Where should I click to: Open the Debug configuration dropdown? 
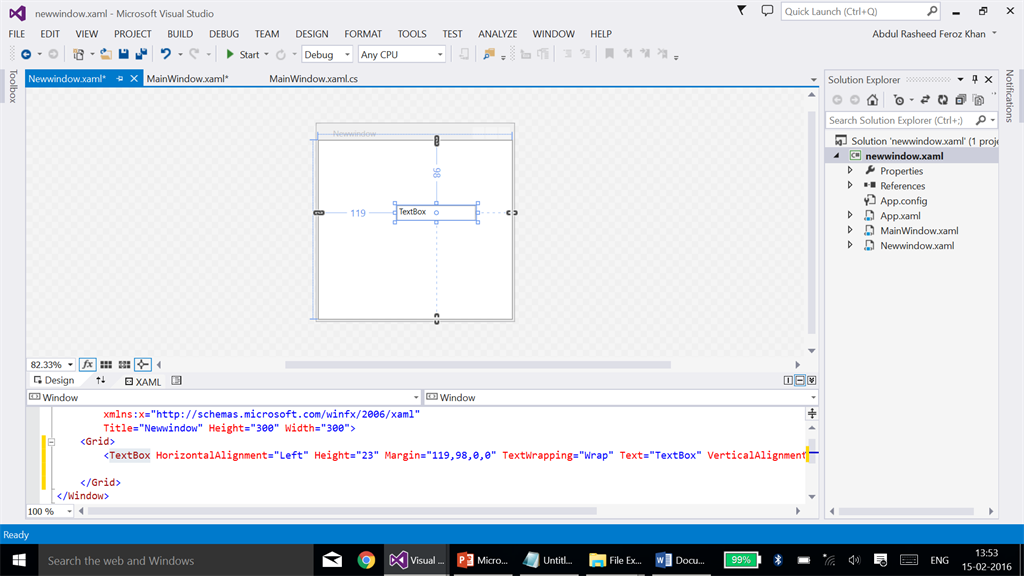327,55
